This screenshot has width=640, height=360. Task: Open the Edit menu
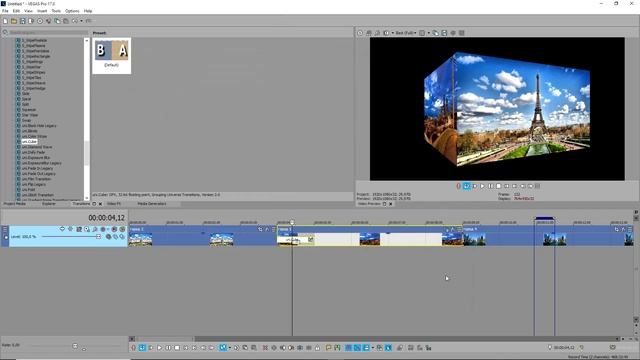point(16,11)
